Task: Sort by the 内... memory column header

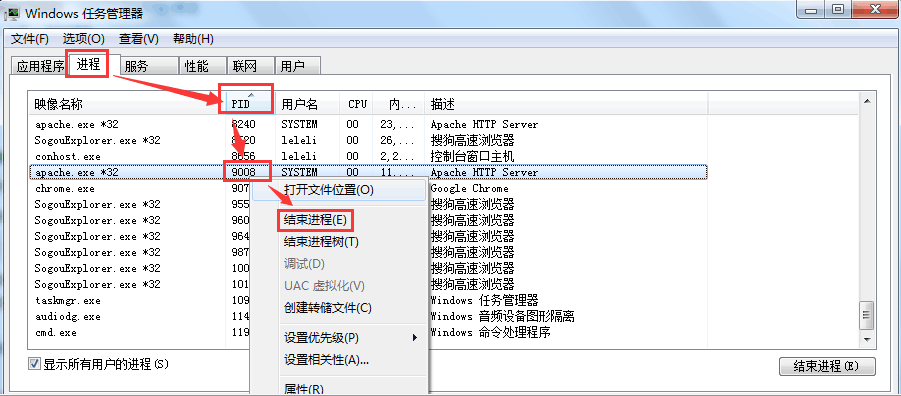Action: click(x=398, y=104)
